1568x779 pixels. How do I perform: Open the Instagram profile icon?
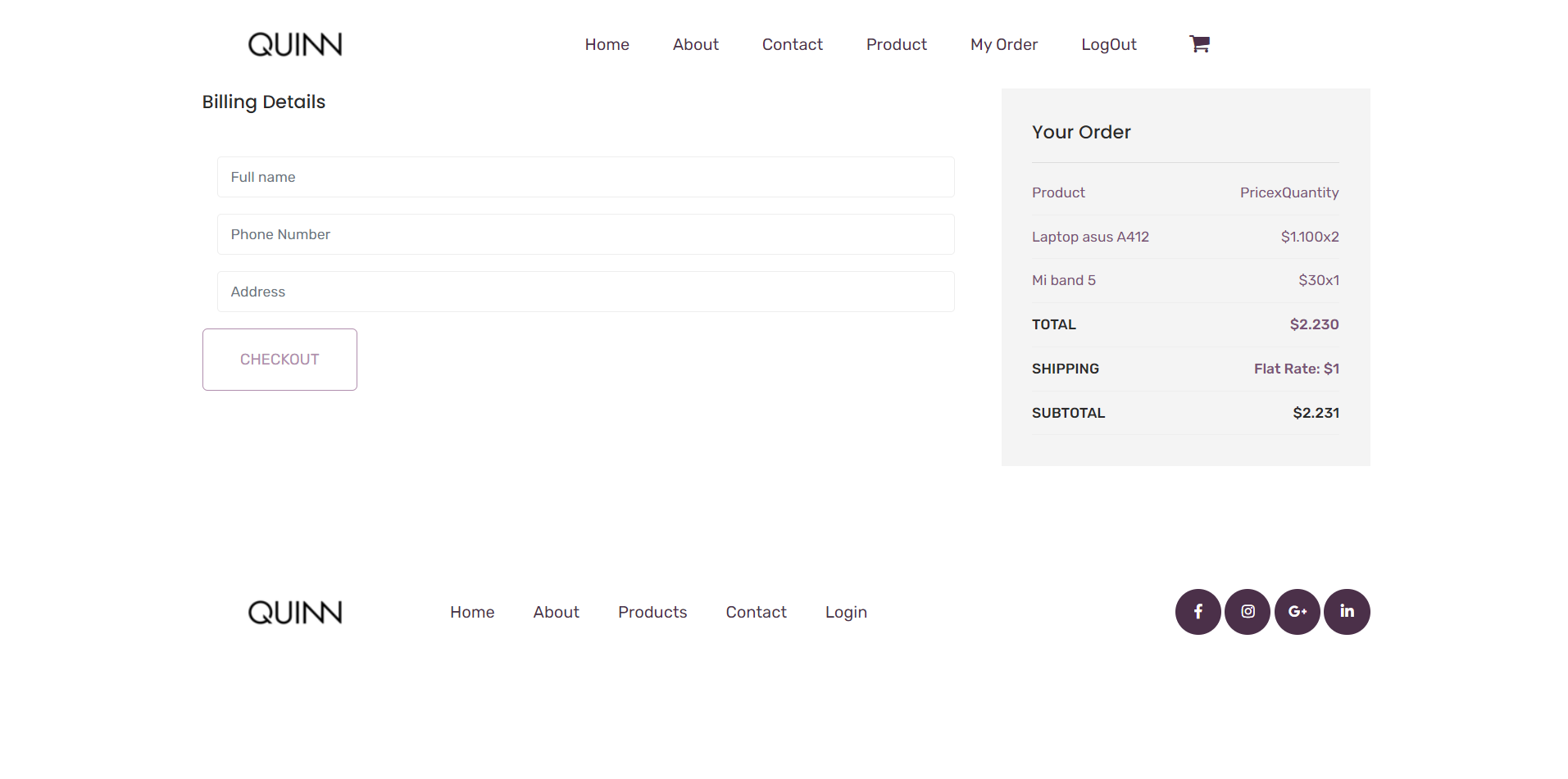(x=1247, y=611)
